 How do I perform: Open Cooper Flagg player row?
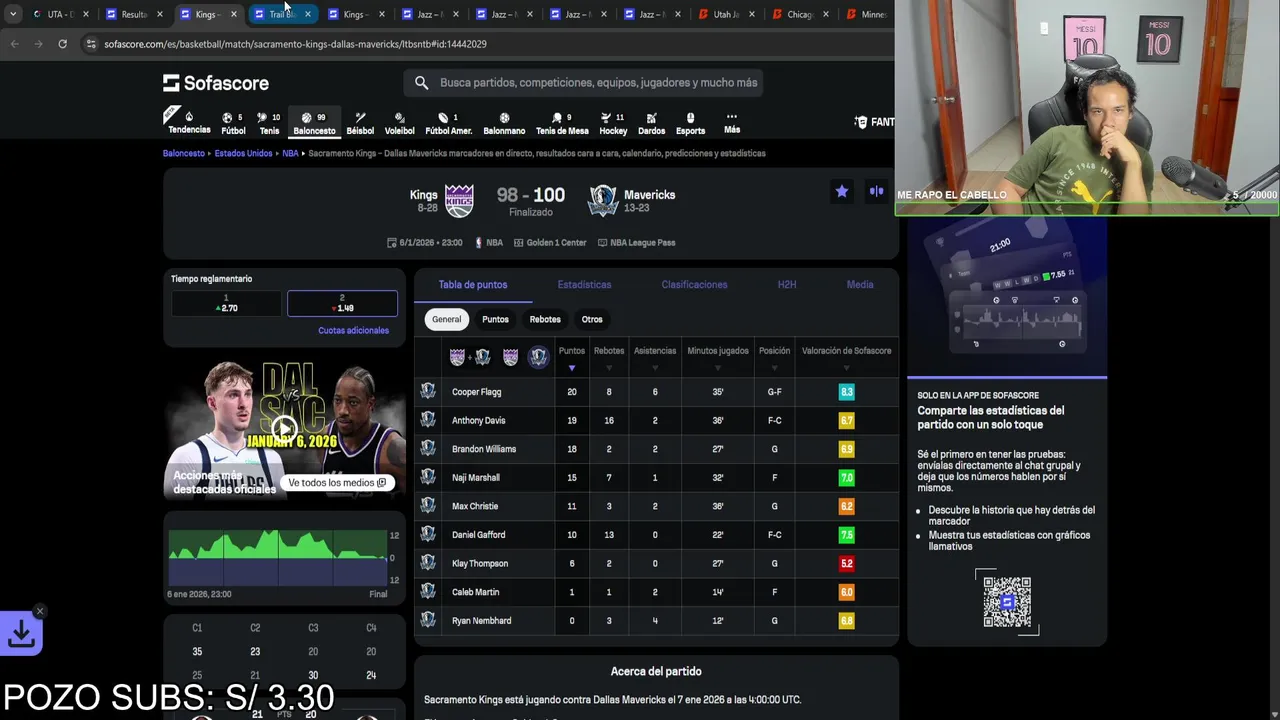click(x=656, y=392)
